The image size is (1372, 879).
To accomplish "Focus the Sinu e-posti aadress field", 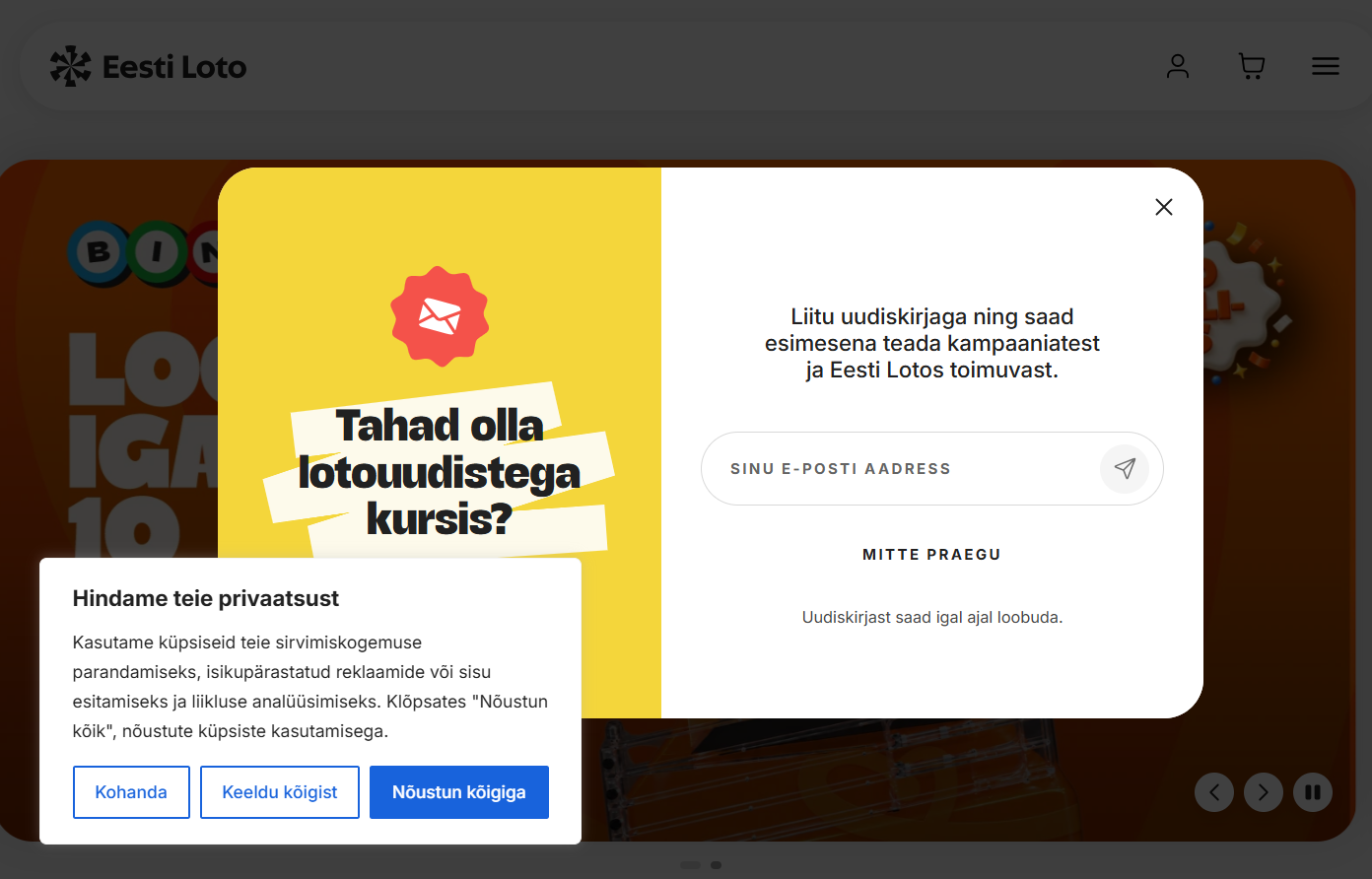I will point(932,469).
